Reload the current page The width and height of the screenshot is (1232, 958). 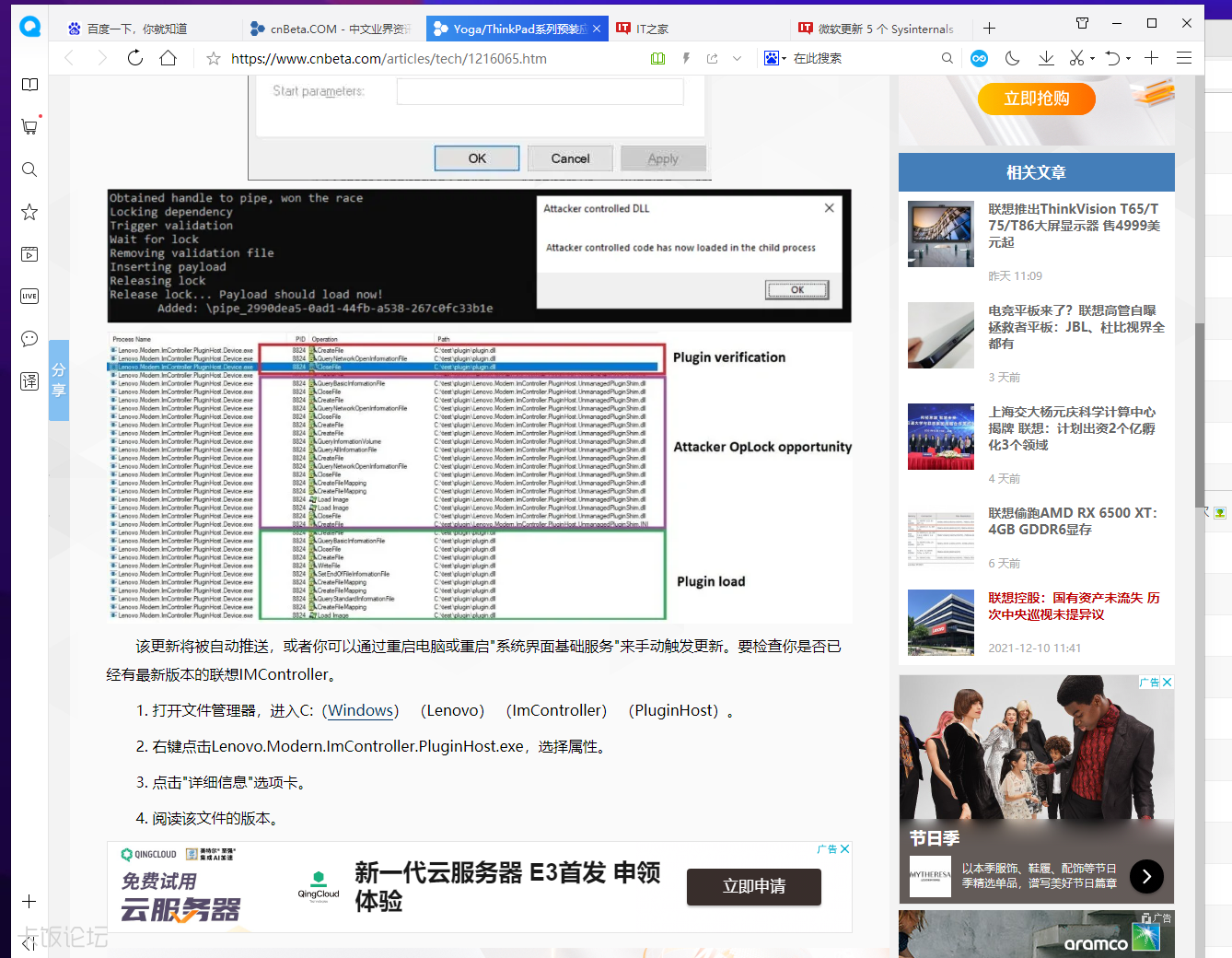[135, 58]
